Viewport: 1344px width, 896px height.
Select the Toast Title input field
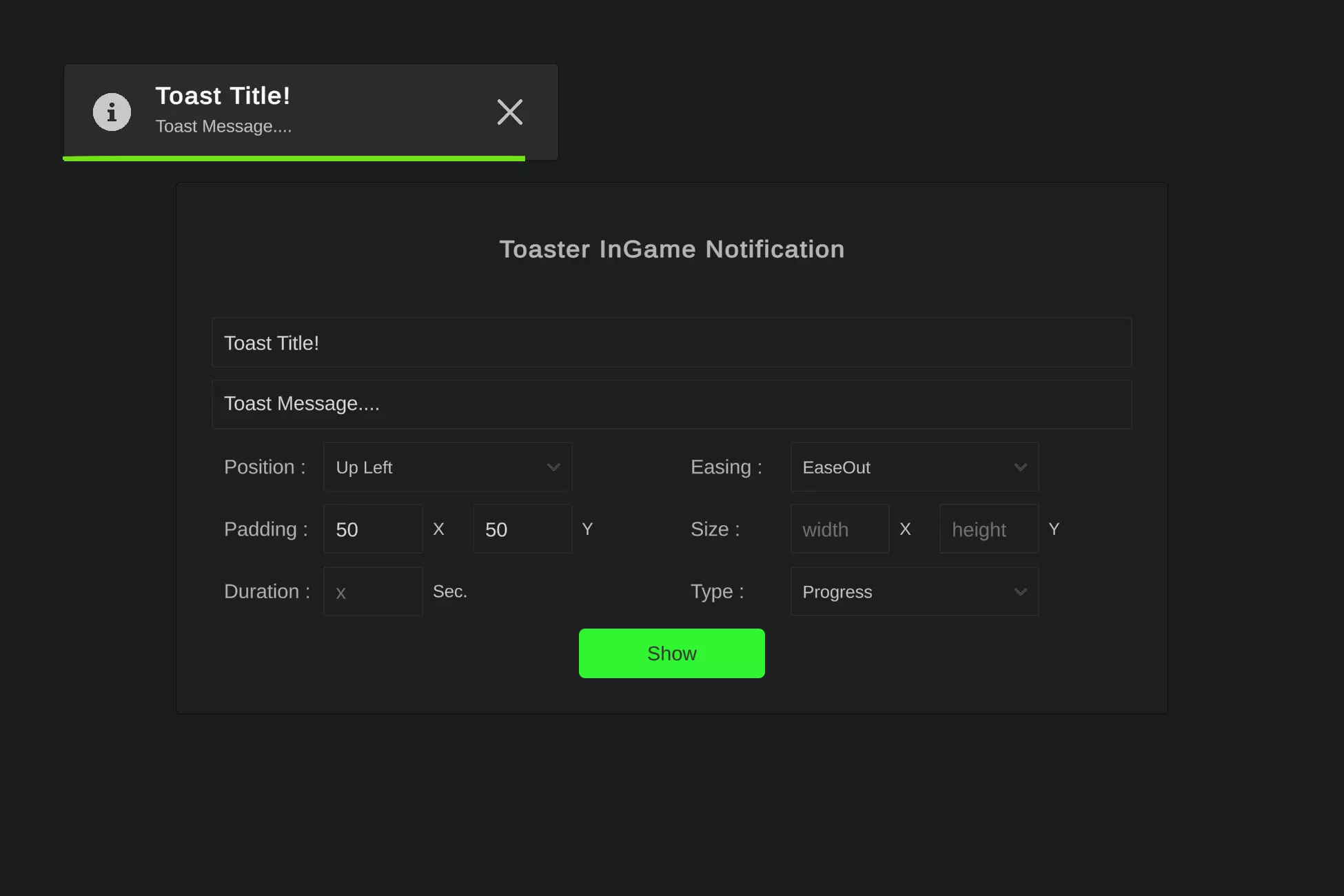tap(671, 343)
